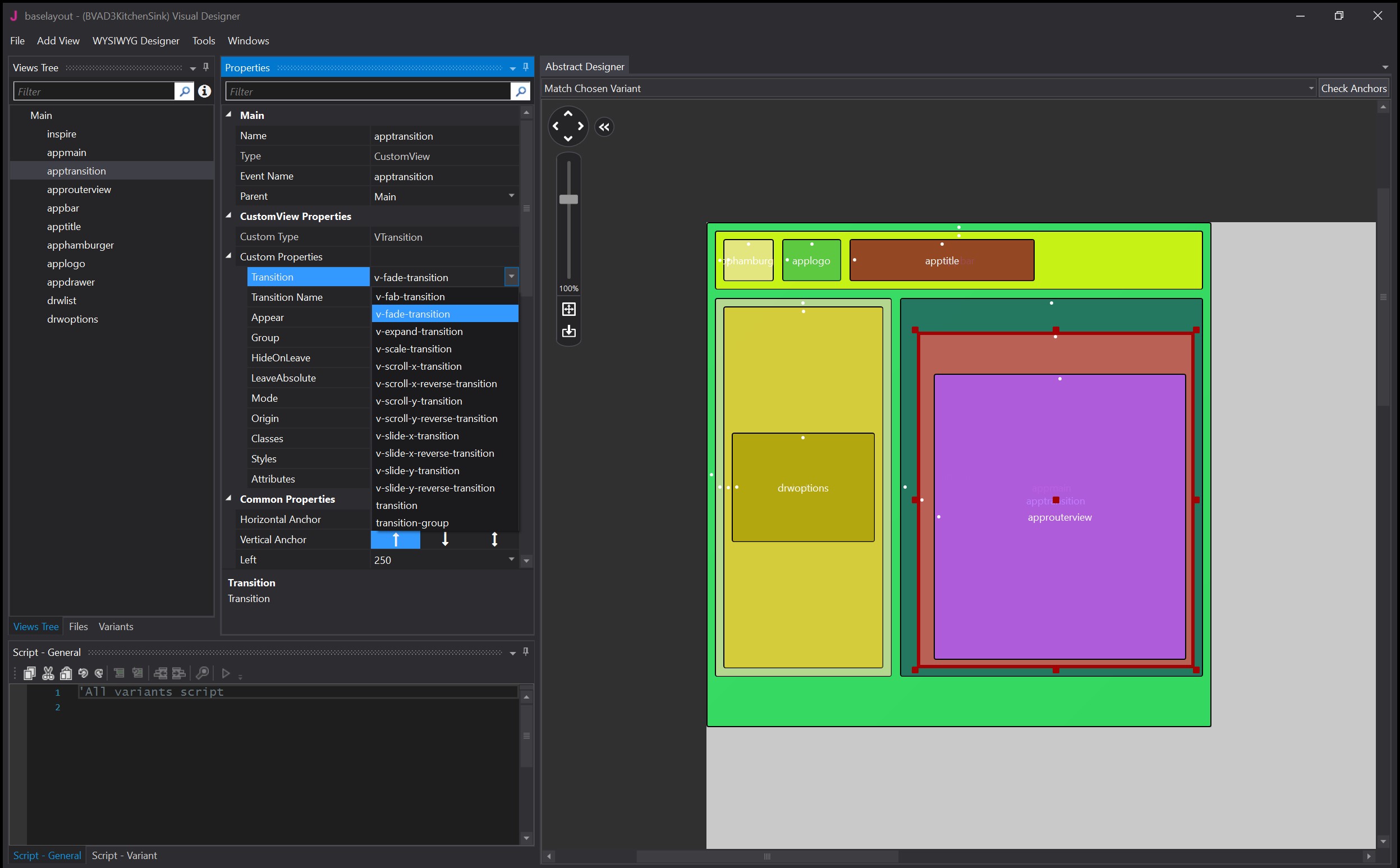Screen dimensions: 1400x868
Task: Click the Properties filter input field
Action: click(x=368, y=91)
